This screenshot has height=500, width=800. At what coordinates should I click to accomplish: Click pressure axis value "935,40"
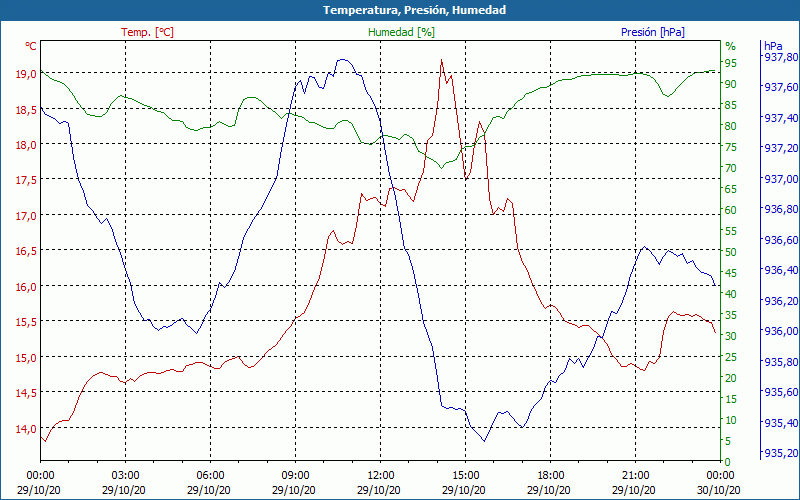pos(780,422)
